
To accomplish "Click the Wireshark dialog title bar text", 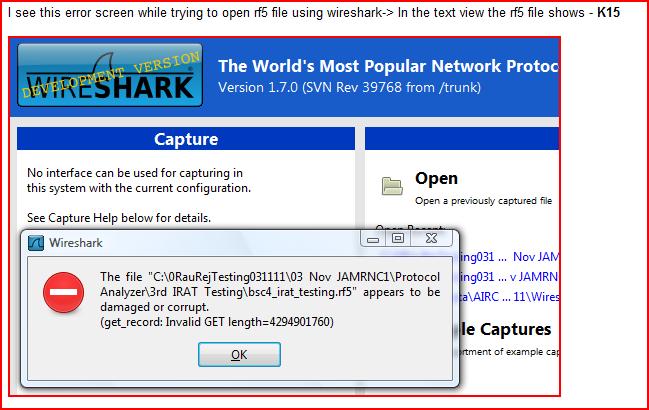I will [78, 242].
